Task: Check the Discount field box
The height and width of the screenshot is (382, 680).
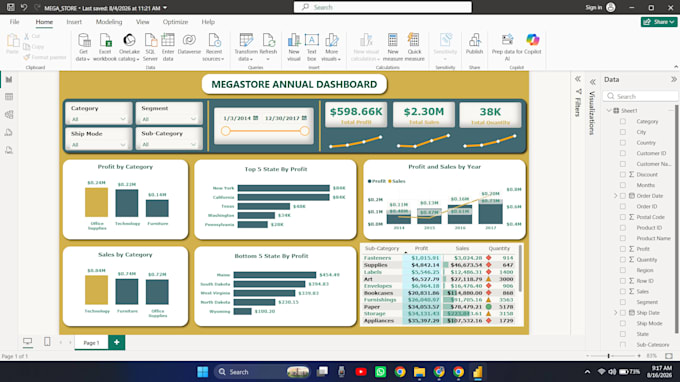Action: coord(623,174)
